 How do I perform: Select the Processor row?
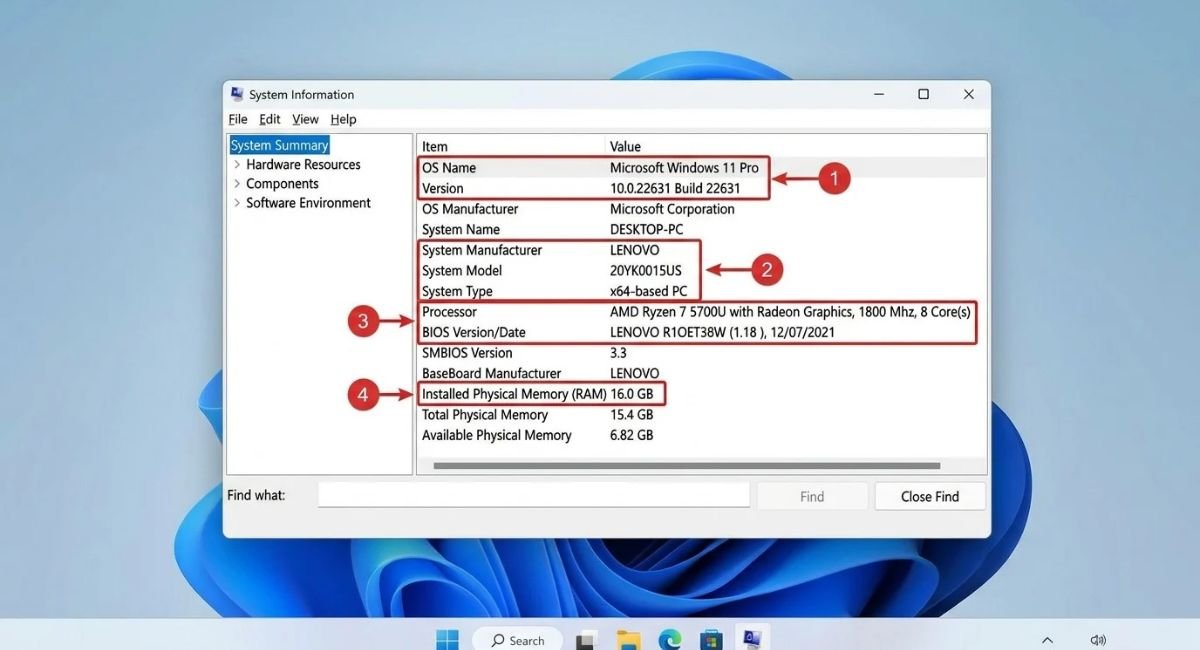click(x=702, y=312)
